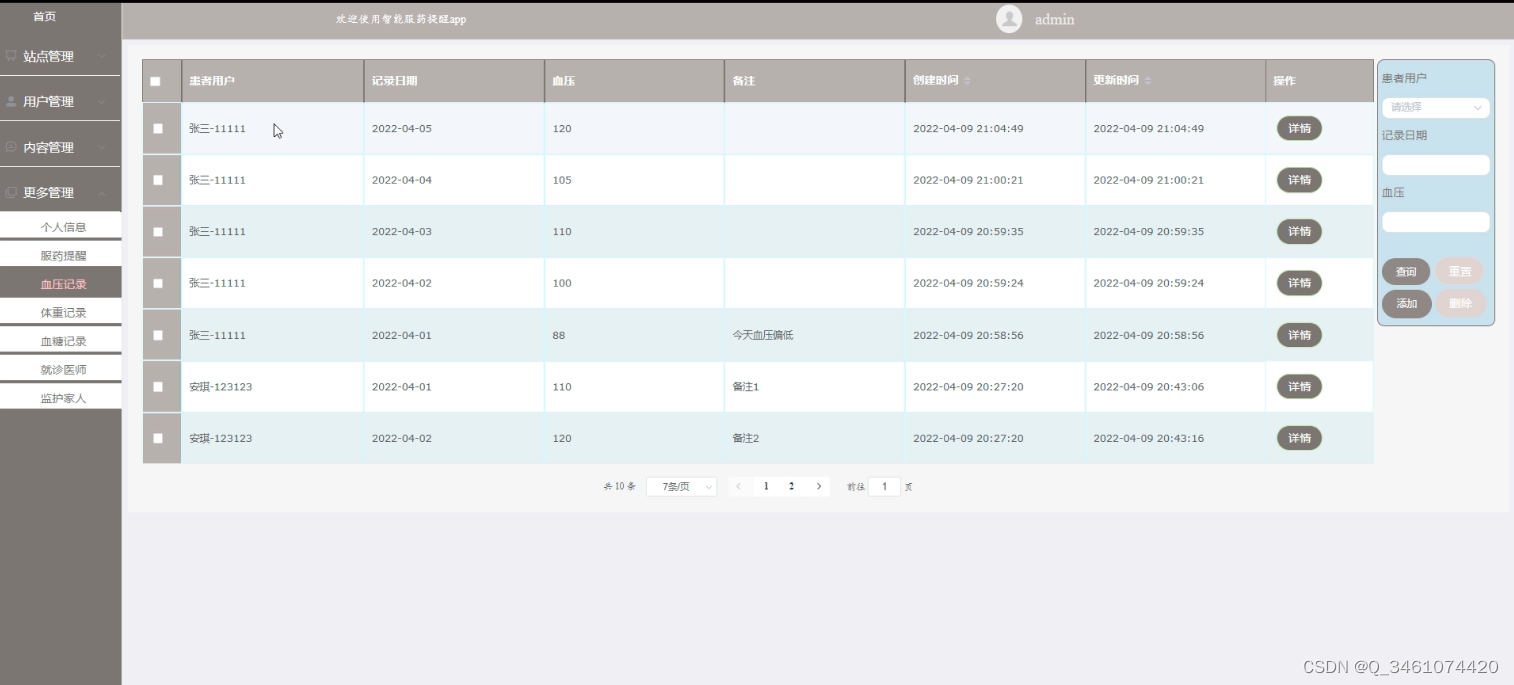The width and height of the screenshot is (1514, 685).
Task: Click 详情 for blood pressure 100 row
Action: click(x=1299, y=283)
